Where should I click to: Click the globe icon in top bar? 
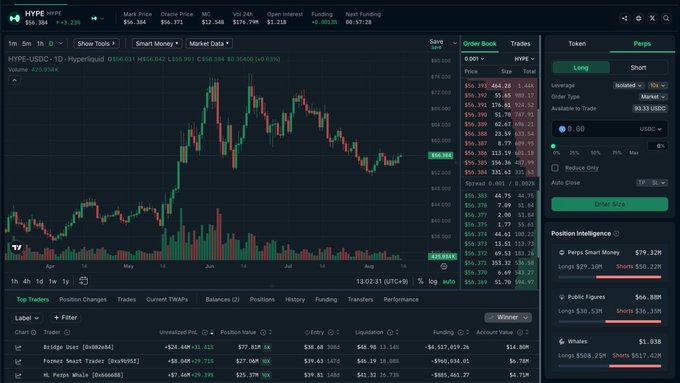638,18
